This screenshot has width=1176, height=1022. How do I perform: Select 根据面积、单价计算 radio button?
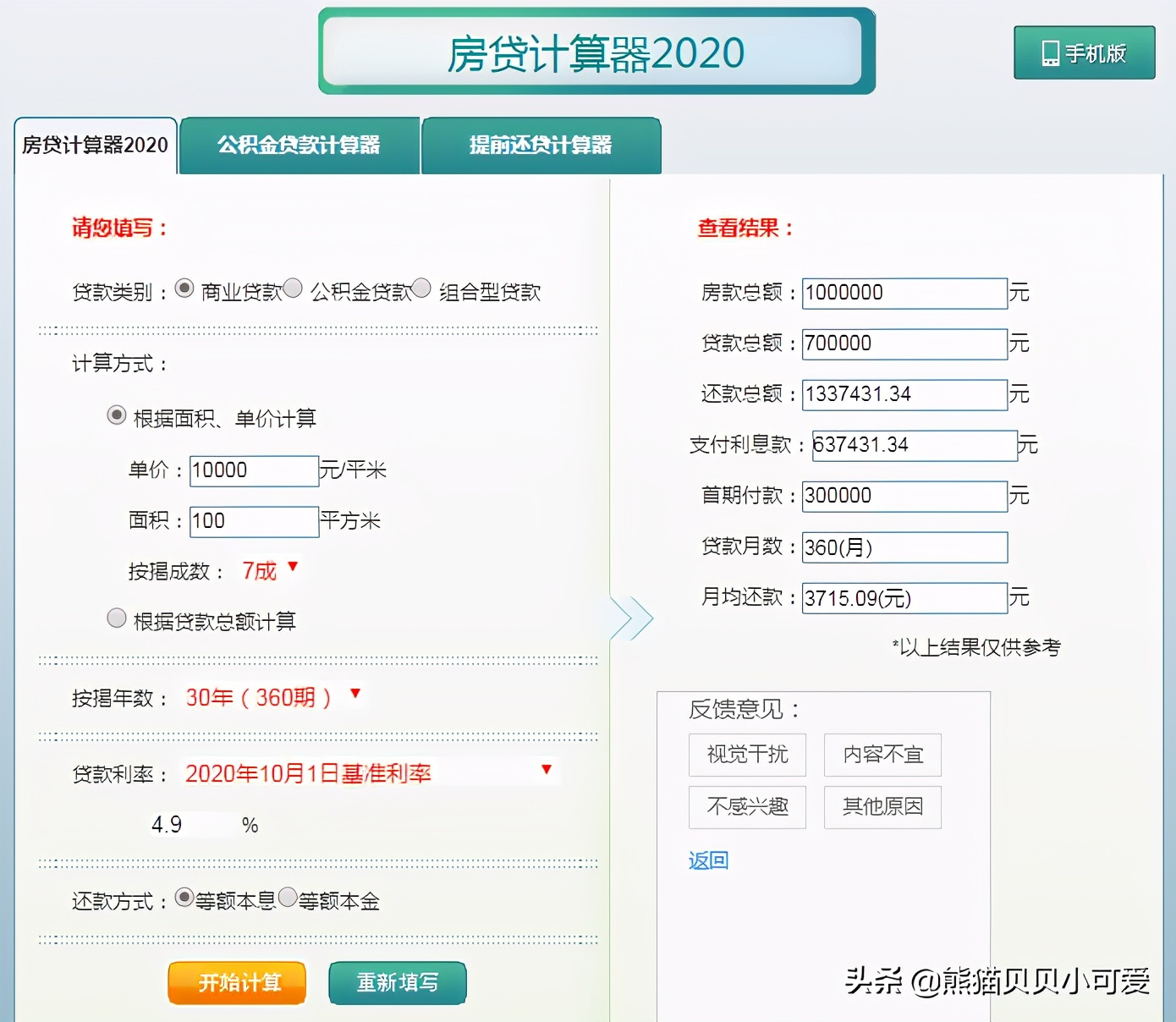(x=117, y=415)
